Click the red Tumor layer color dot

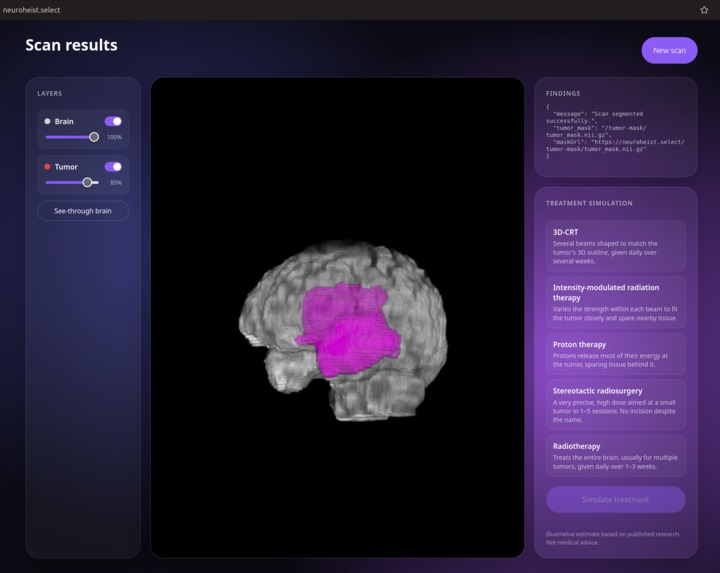tap(47, 167)
